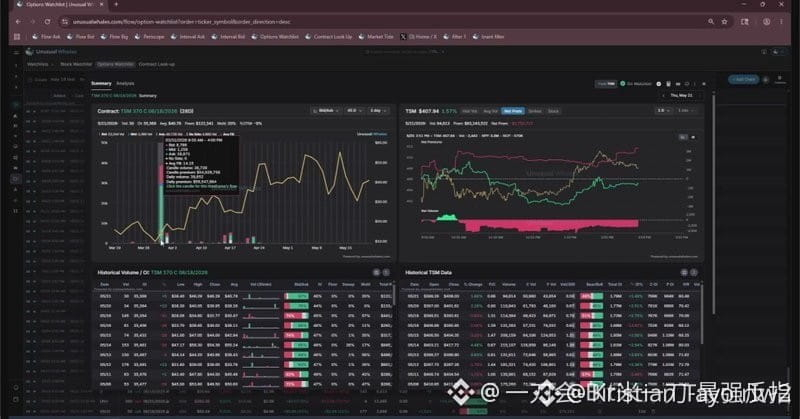
Task: Open the browser three-dot menu
Action: (781, 21)
